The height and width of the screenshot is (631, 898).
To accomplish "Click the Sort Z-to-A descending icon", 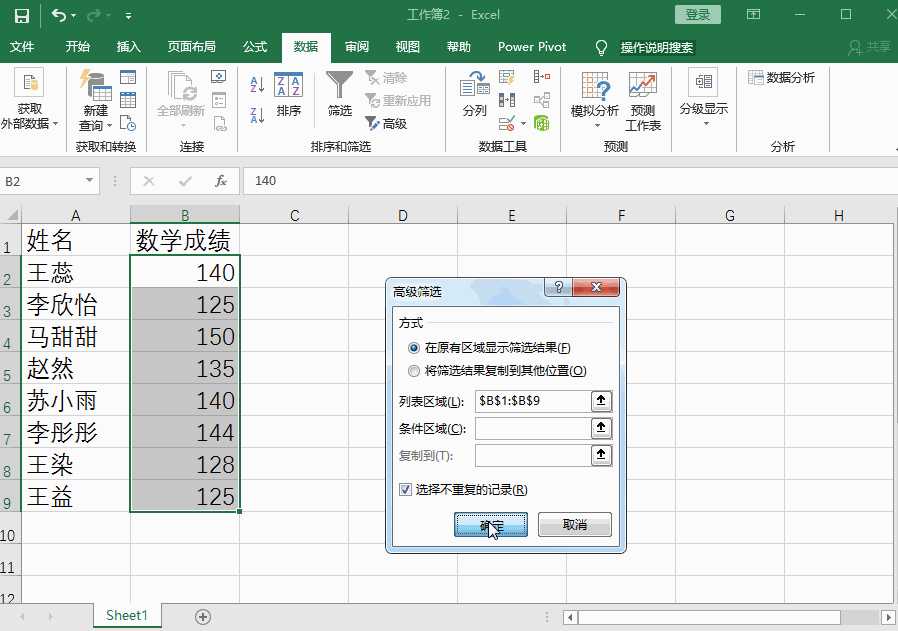I will click(257, 115).
